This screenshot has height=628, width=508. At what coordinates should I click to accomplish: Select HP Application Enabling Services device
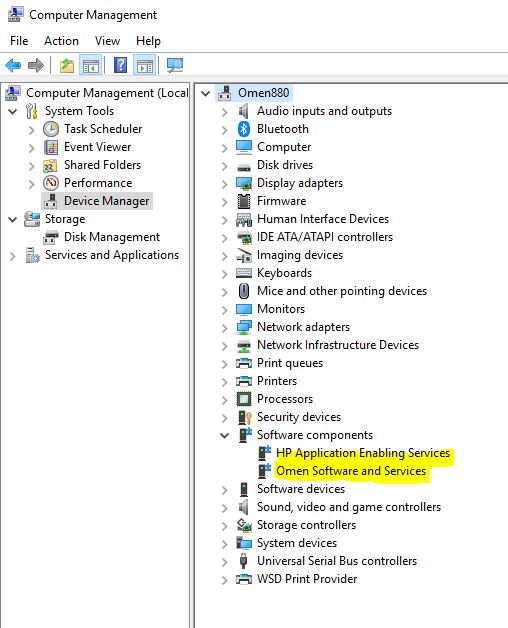coord(363,453)
